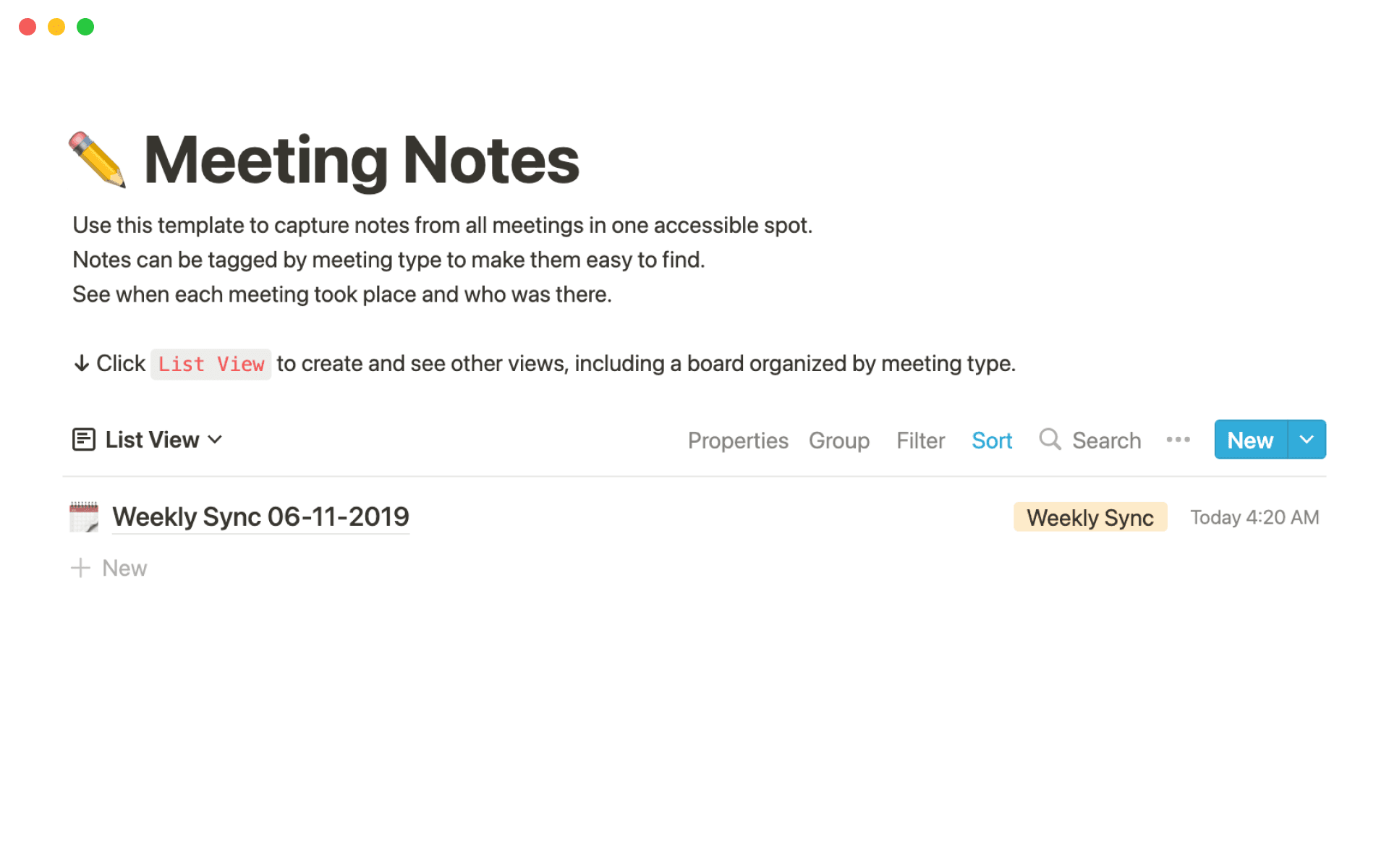This screenshot has width=1389, height=868.
Task: Expand the List View dropdown chevron
Action: tap(215, 440)
